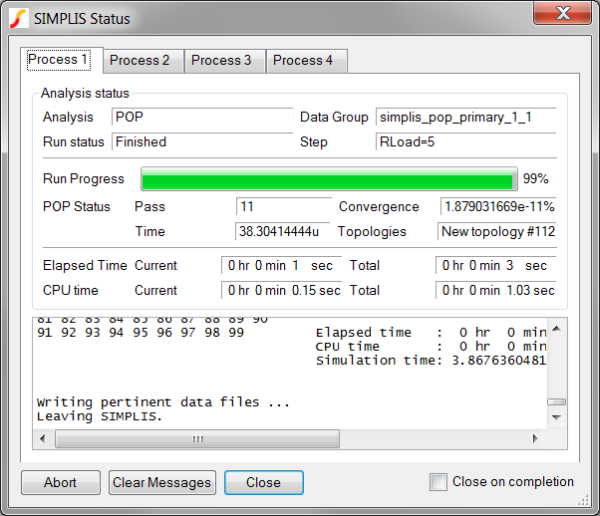Click the Analysis field showing POP
600x516 pixels.
pyautogui.click(x=202, y=117)
